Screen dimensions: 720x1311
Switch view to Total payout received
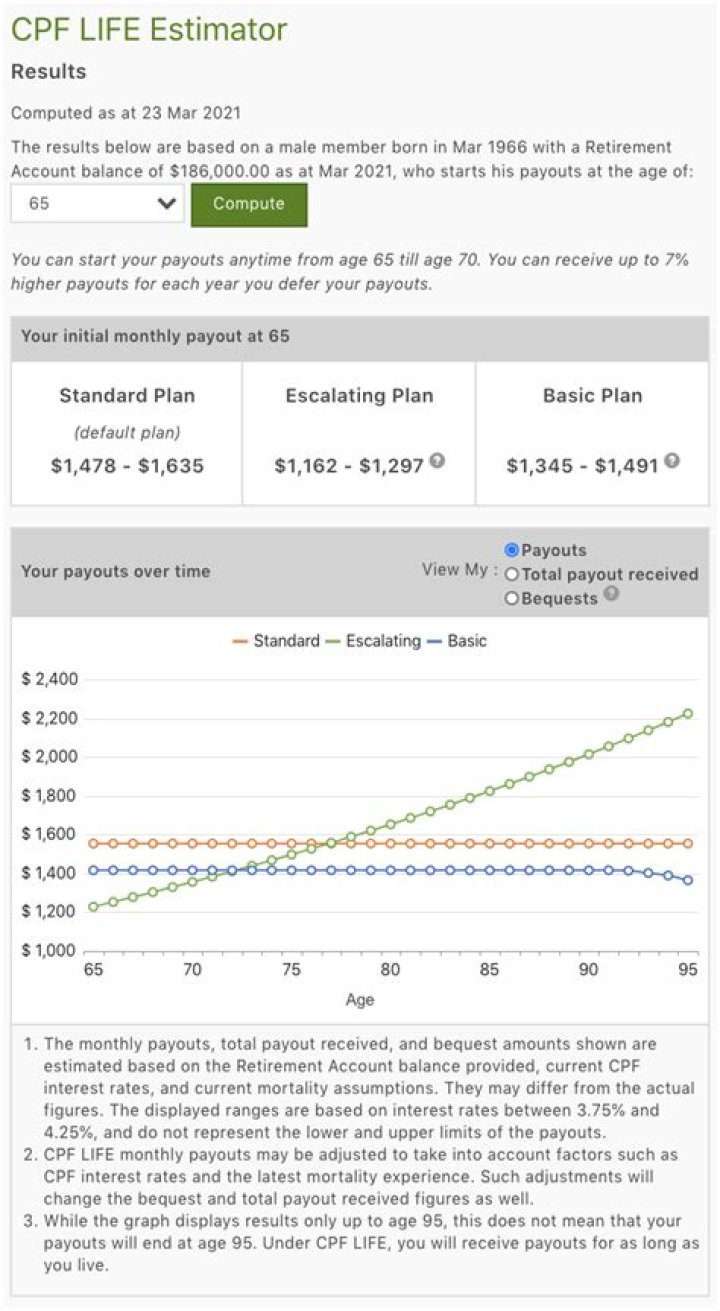coord(511,574)
